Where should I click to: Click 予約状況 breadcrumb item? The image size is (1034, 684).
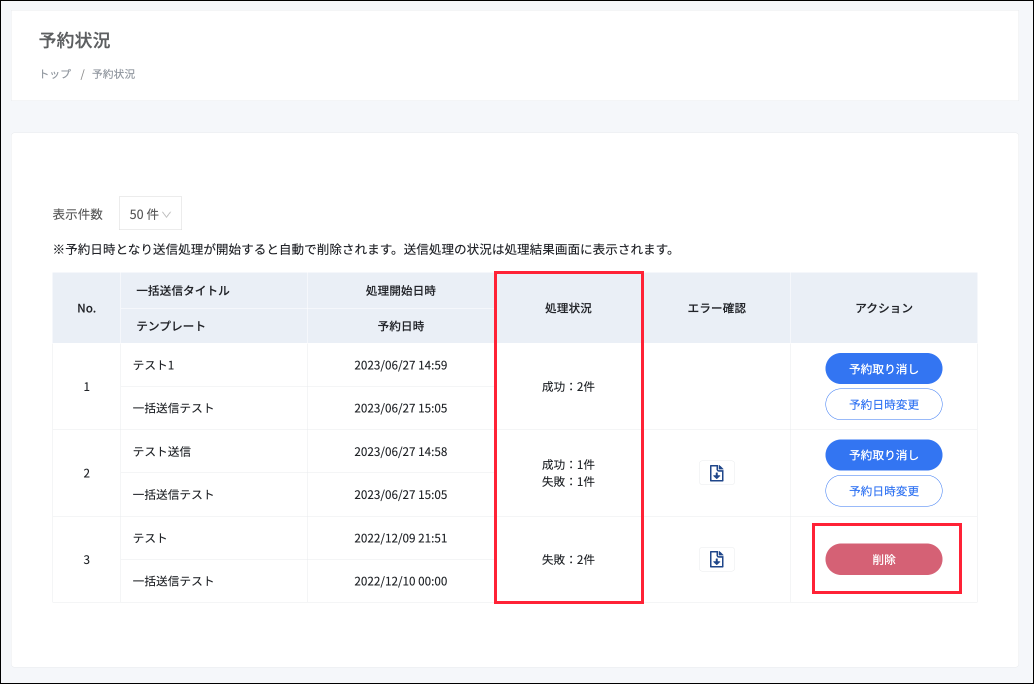click(x=114, y=74)
